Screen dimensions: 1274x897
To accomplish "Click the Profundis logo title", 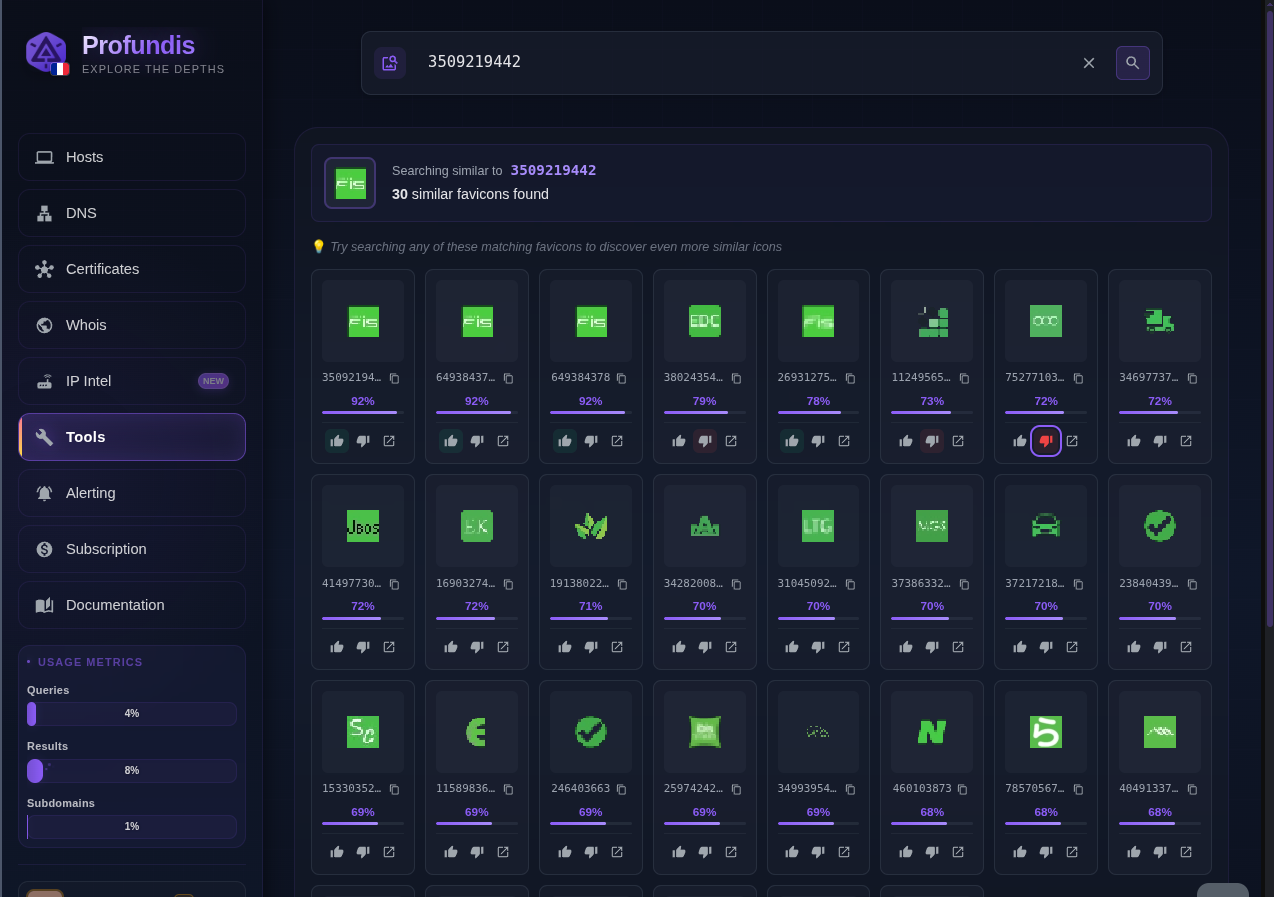I will [138, 45].
